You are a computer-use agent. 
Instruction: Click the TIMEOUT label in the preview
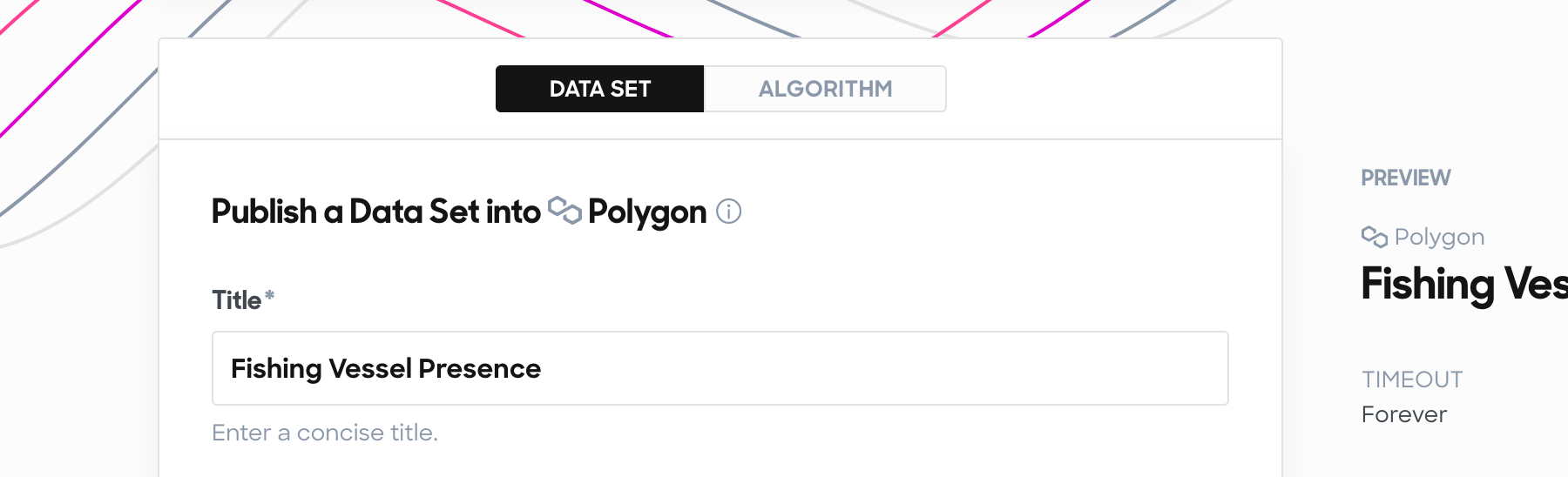(1412, 380)
